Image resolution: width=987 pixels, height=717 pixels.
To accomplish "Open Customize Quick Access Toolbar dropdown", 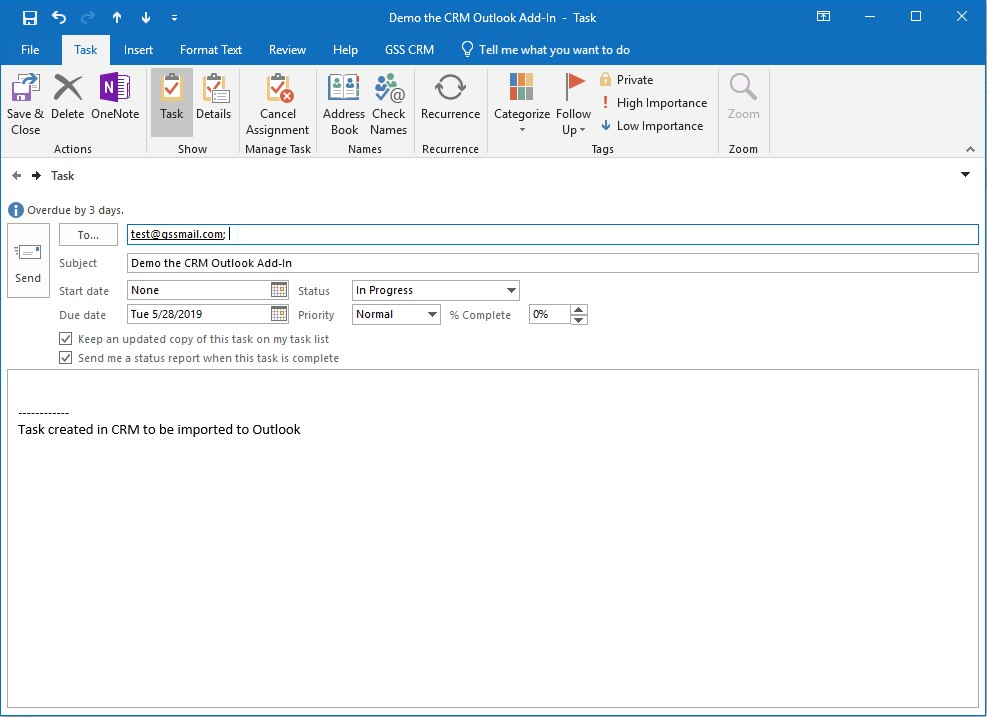I will tap(174, 18).
